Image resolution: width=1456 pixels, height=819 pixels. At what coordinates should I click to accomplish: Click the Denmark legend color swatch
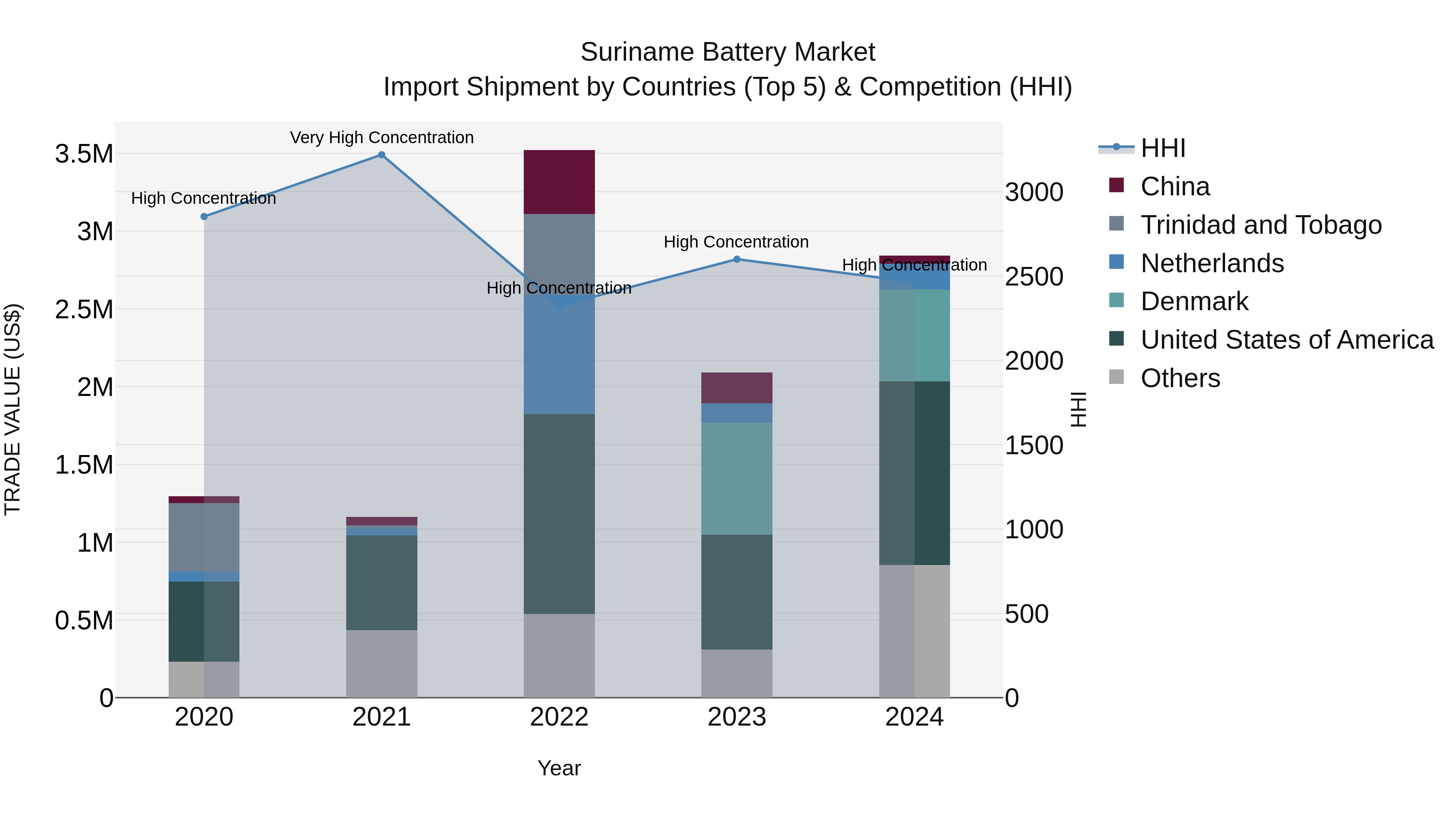(1116, 300)
